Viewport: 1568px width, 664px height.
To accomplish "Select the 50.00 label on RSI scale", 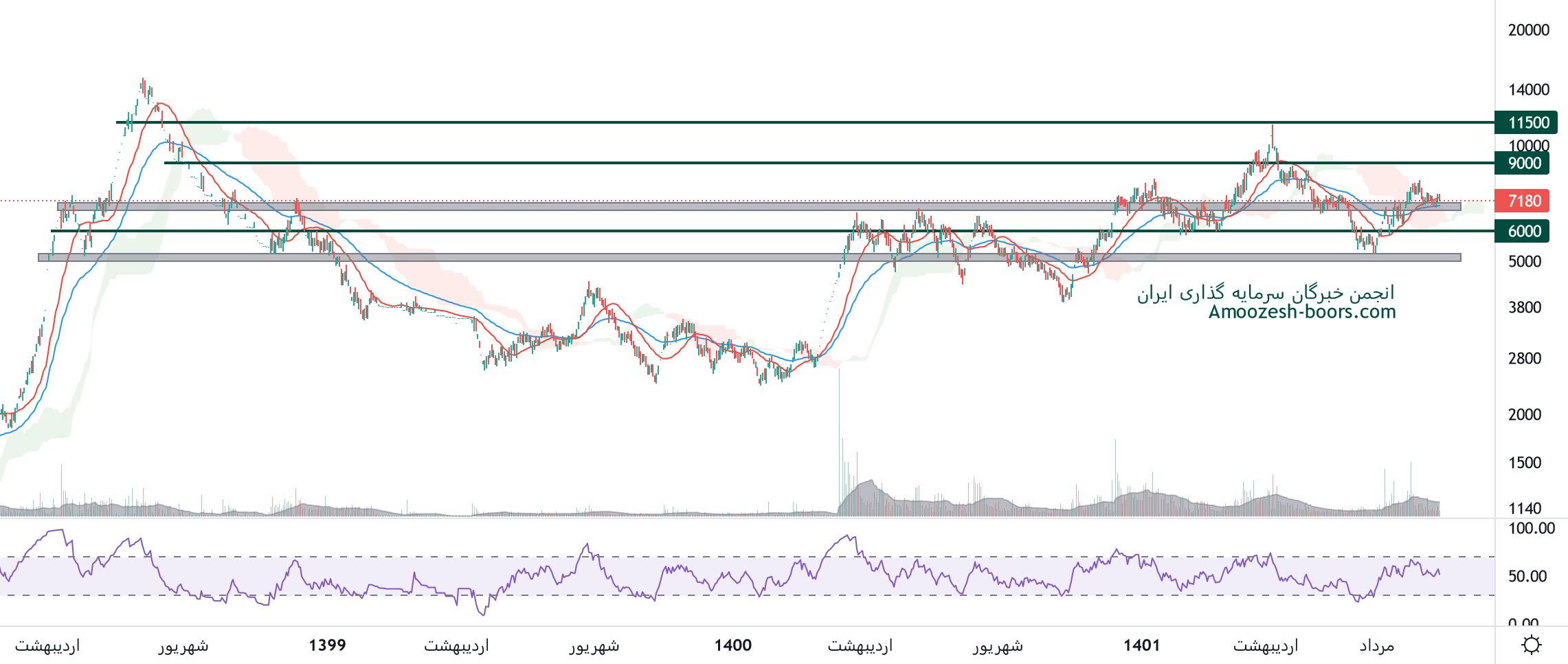I will pyautogui.click(x=1527, y=576).
